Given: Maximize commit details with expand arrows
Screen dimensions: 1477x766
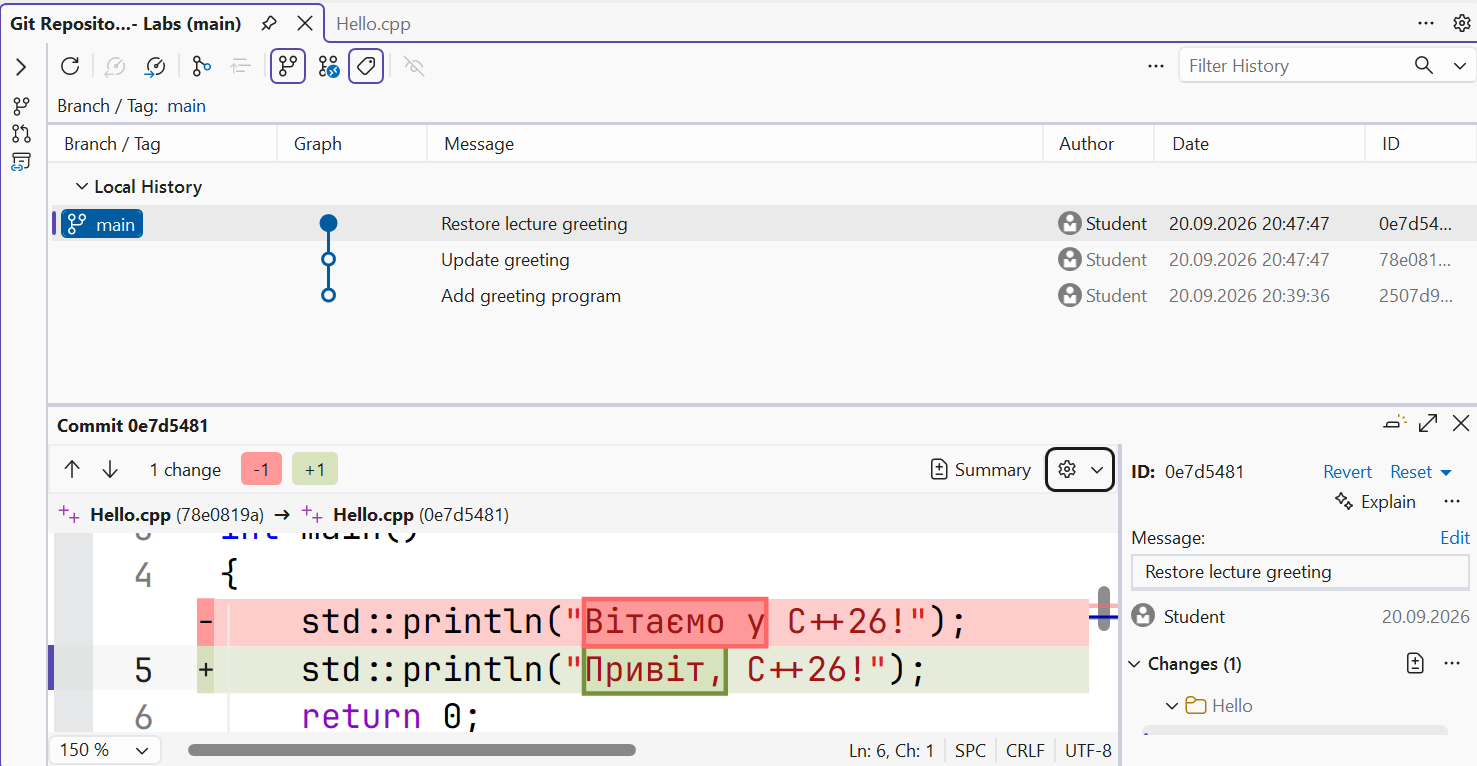Looking at the screenshot, I should tap(1428, 423).
